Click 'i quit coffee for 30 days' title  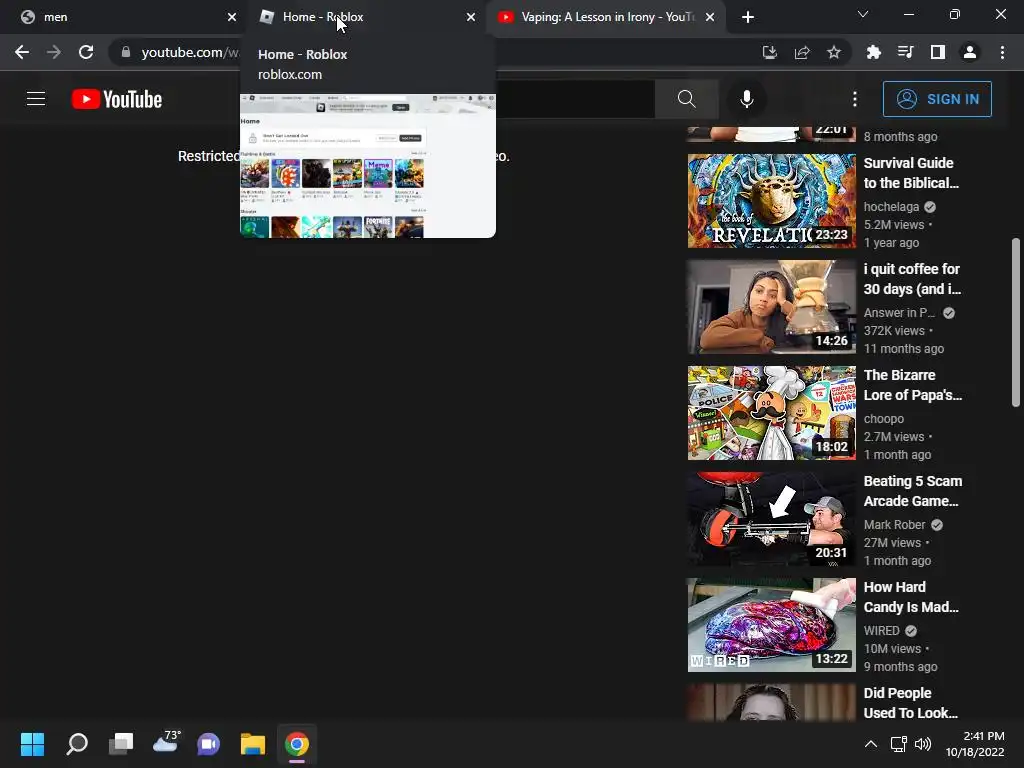pos(912,279)
